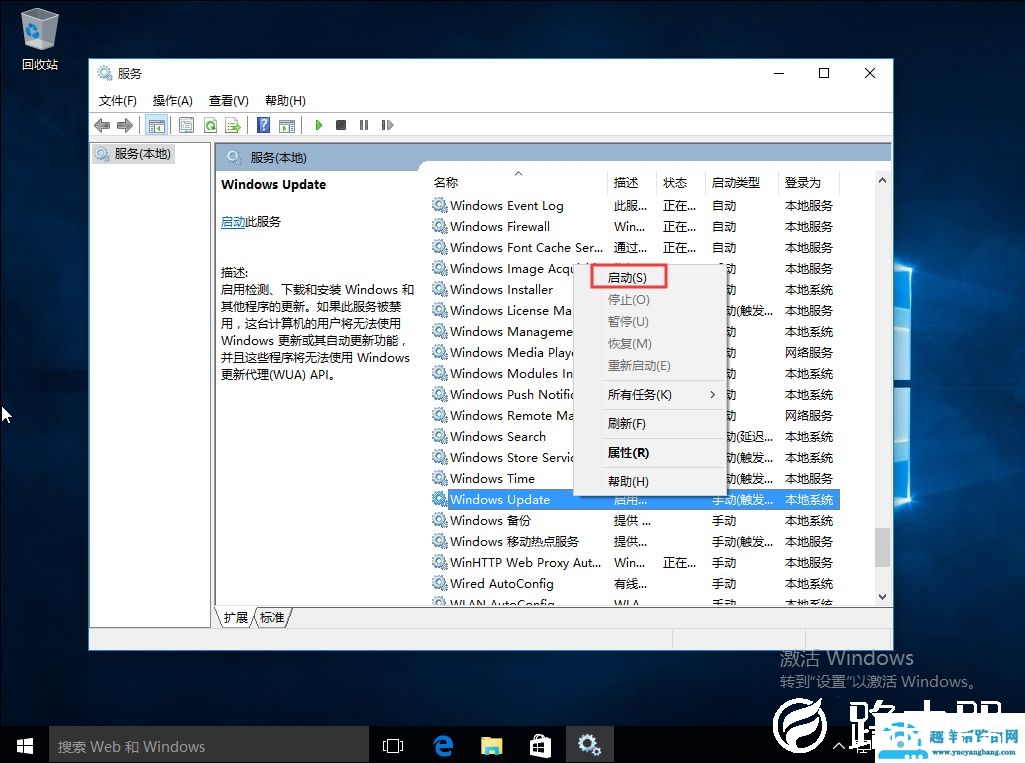Open the 操作(A) menu

click(x=173, y=101)
